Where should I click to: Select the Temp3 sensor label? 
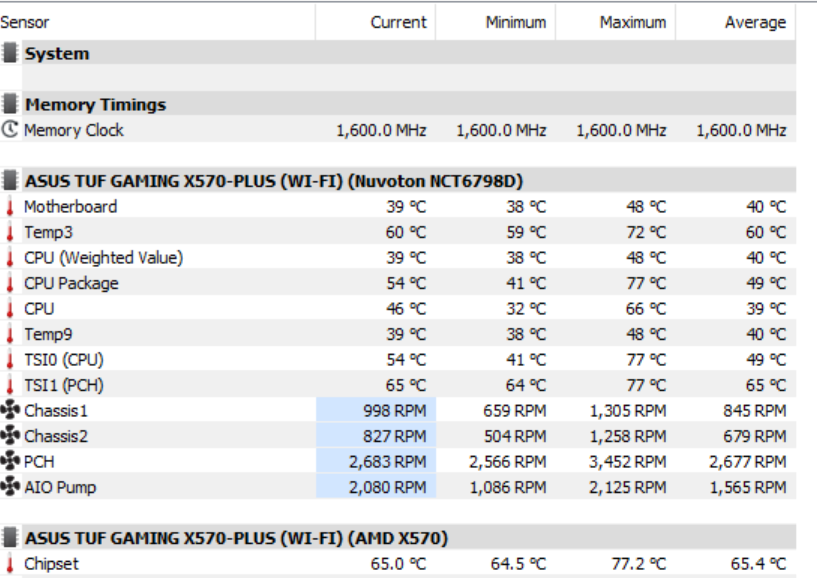pos(48,232)
